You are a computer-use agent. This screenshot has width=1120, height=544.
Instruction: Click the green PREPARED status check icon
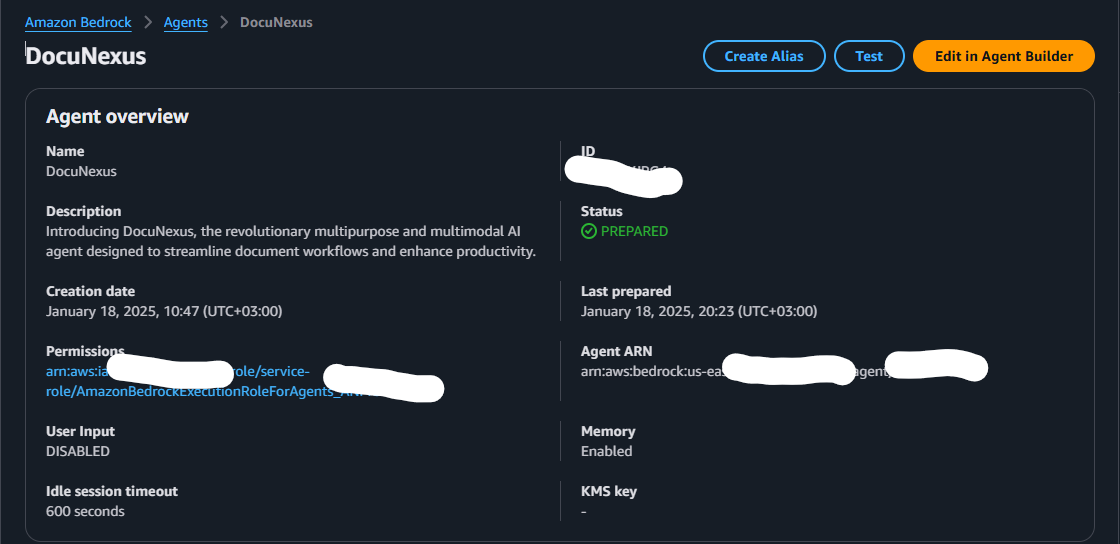pos(589,231)
